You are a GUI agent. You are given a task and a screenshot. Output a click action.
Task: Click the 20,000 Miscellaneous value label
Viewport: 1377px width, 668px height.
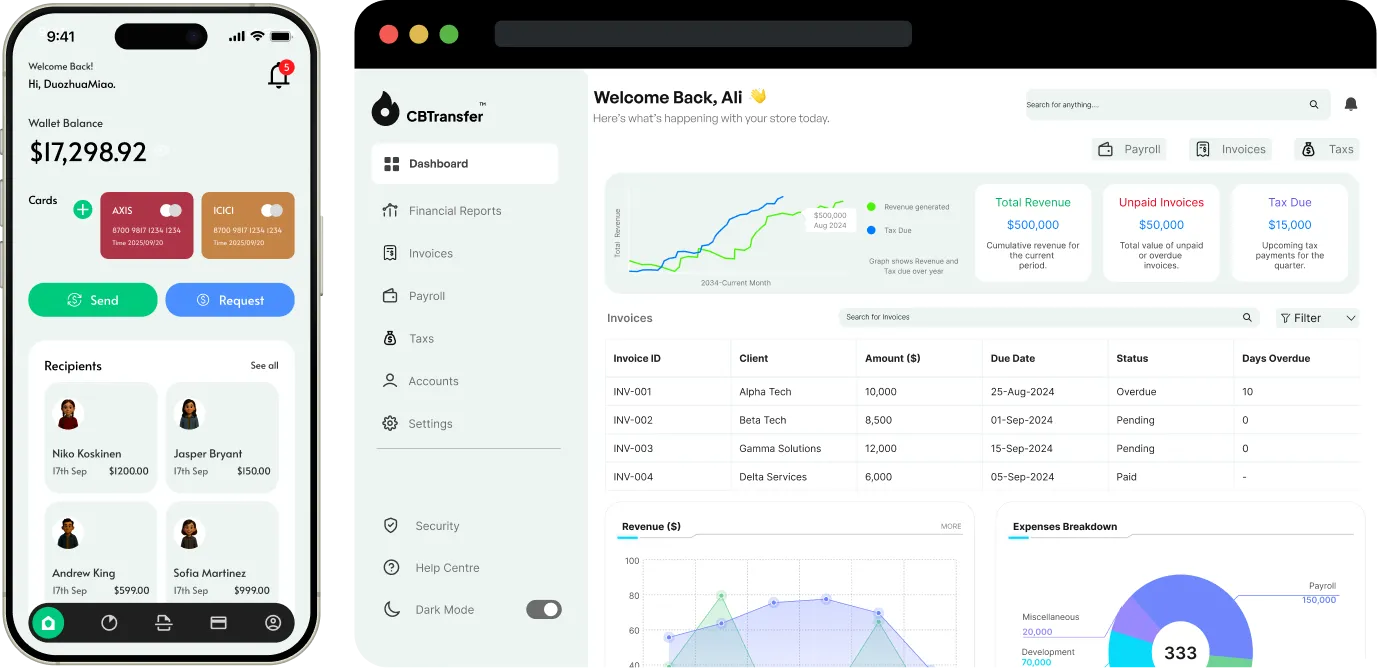pyautogui.click(x=1037, y=632)
